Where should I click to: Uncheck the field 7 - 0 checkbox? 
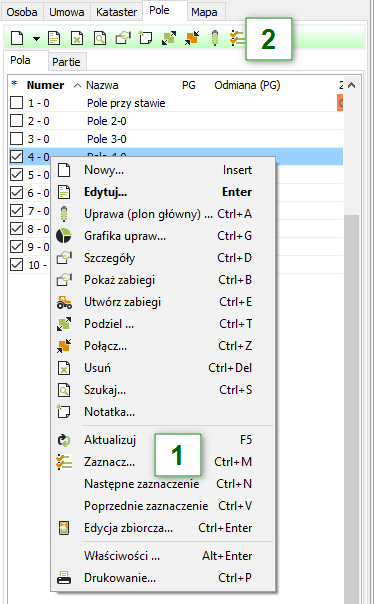coord(16,211)
